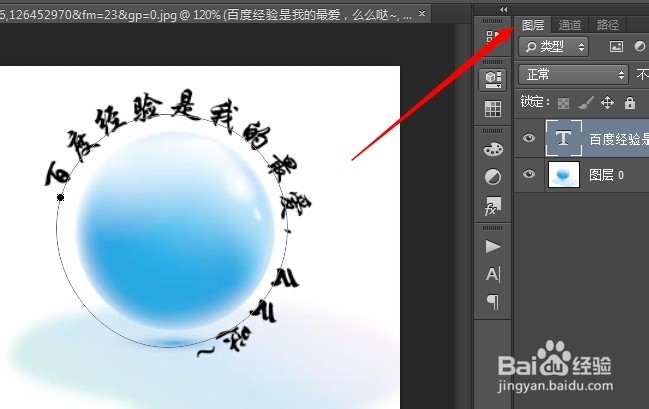Viewport: 649px width, 409px height.
Task: Open the 类型 filter type dropdown
Action: (553, 46)
